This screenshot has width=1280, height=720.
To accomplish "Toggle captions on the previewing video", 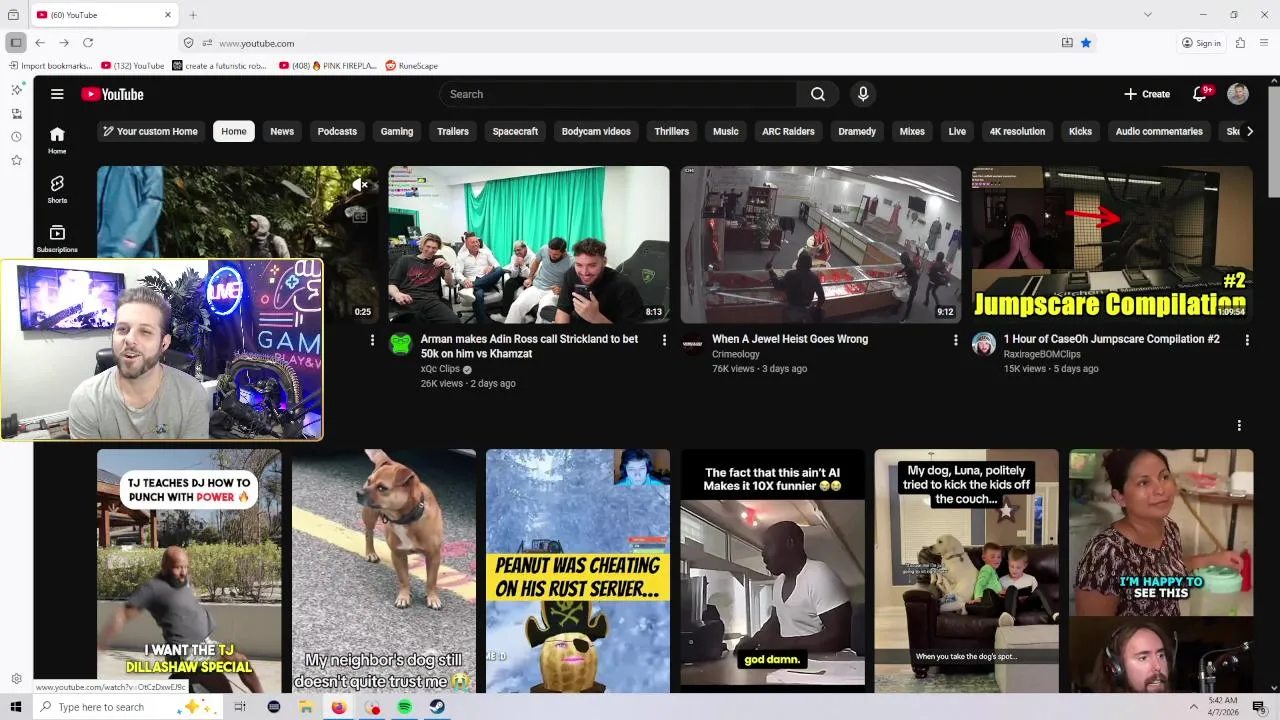I will pyautogui.click(x=360, y=215).
